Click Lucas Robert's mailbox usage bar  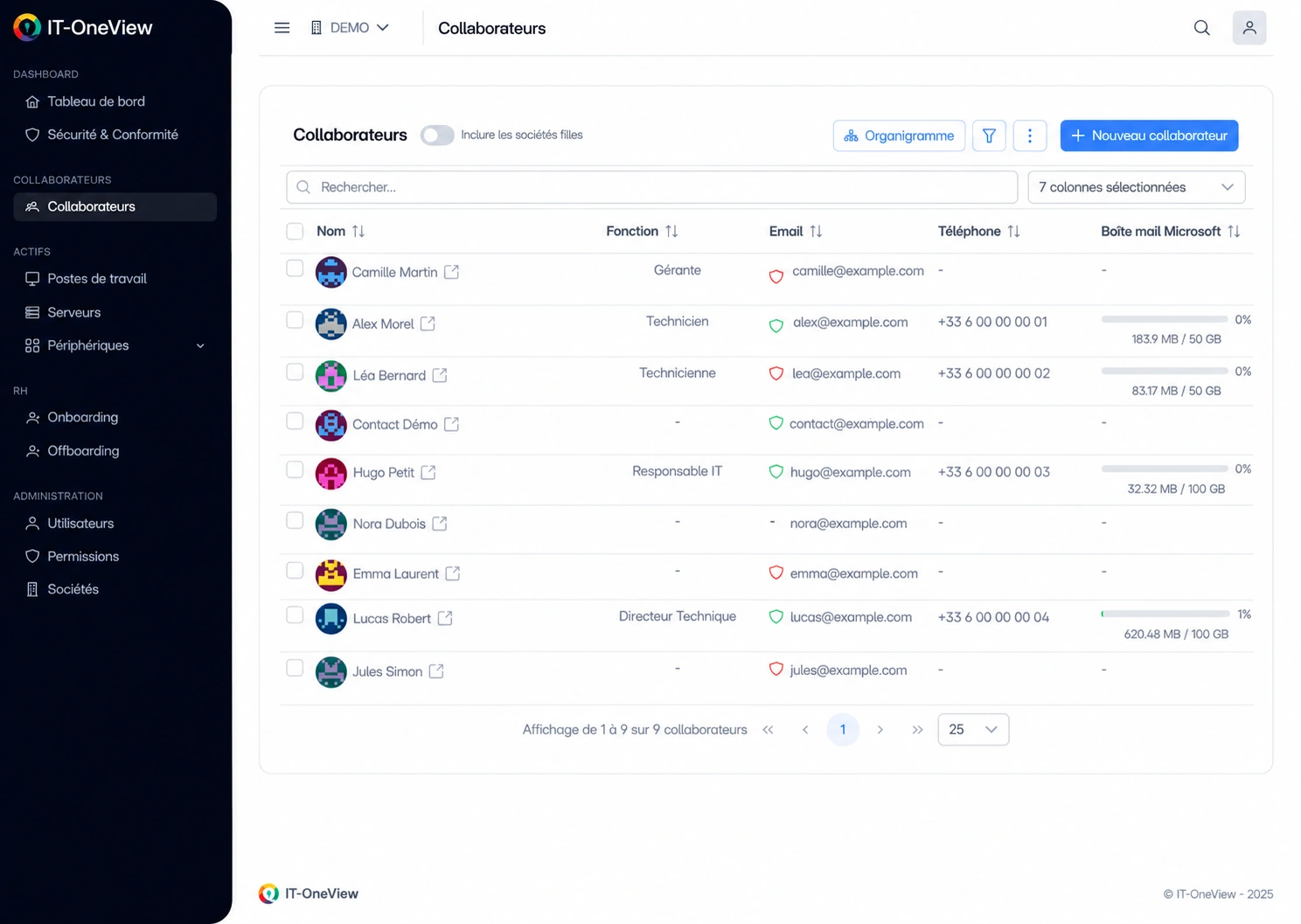1165,614
